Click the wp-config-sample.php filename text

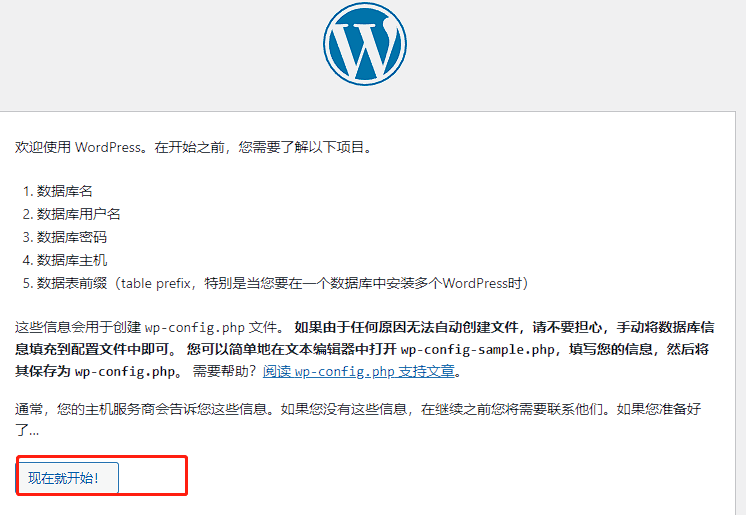pos(477,350)
